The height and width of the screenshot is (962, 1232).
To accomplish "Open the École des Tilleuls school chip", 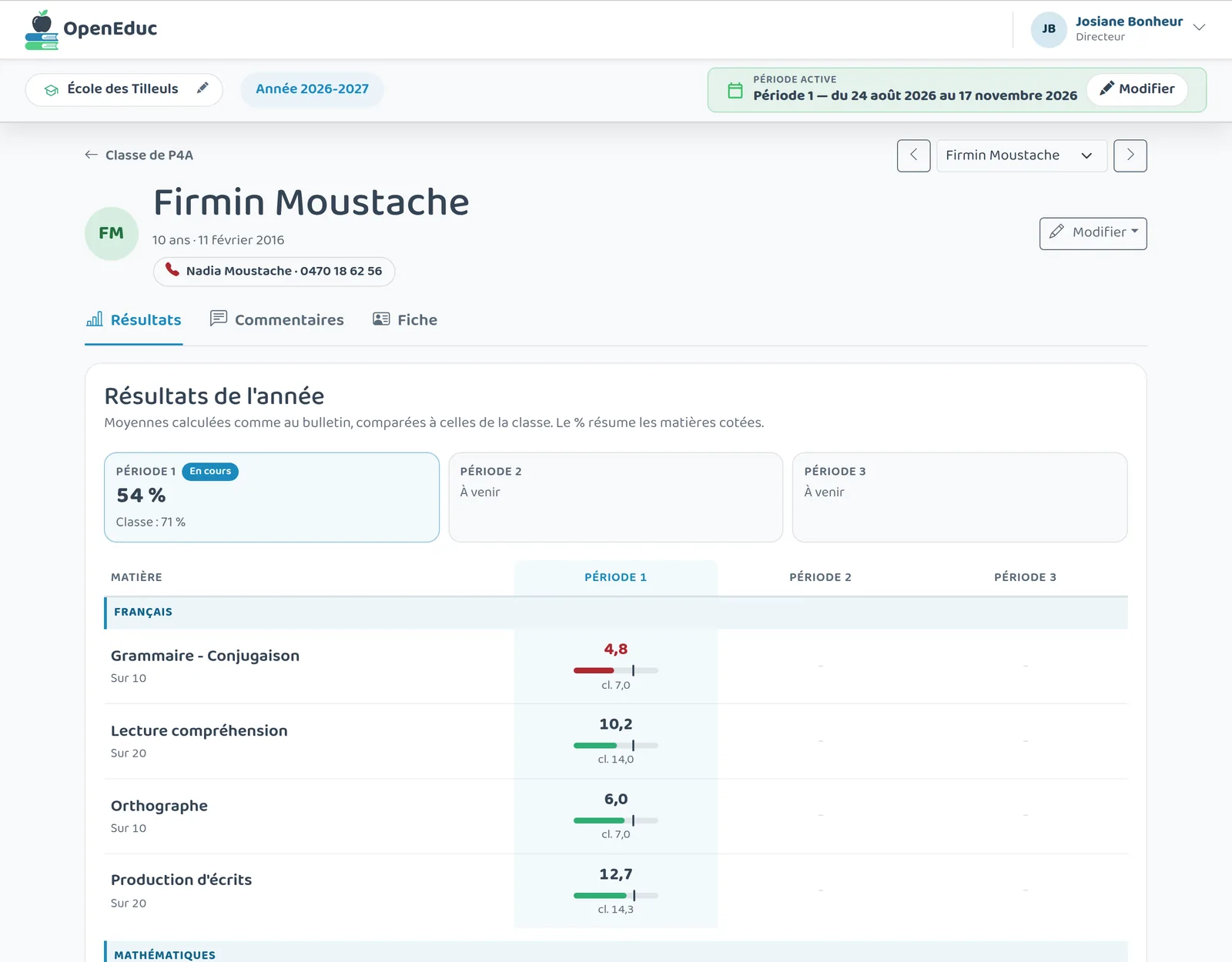I will coord(124,89).
